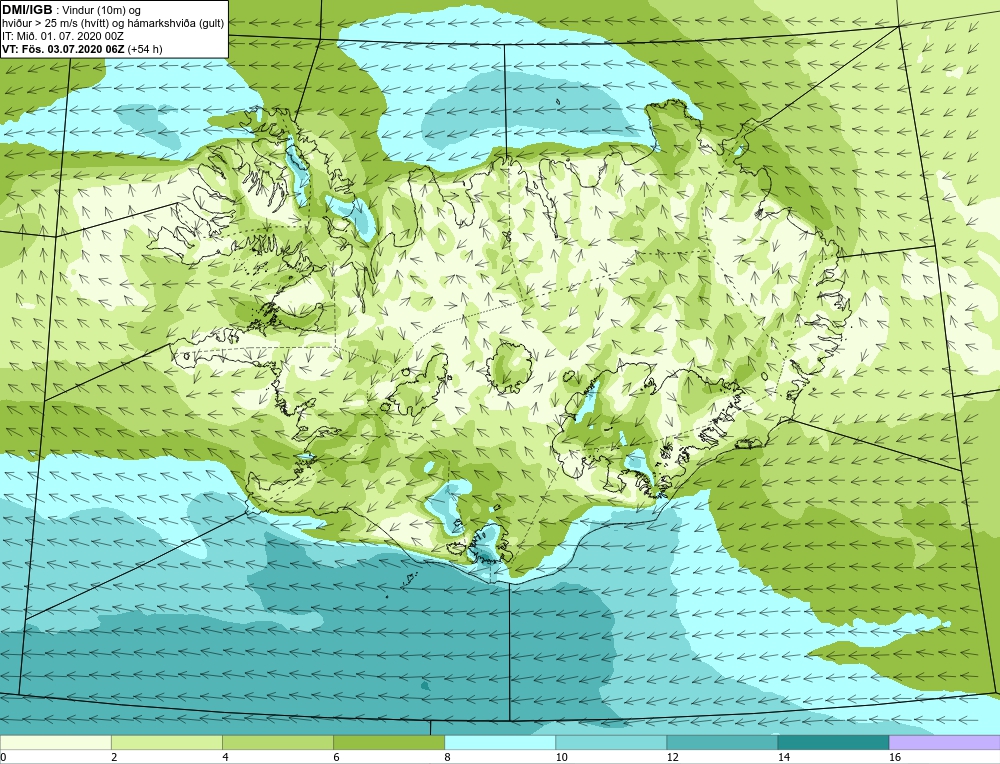Click the legend label '2'
This screenshot has width=1000, height=764.
pyautogui.click(x=114, y=757)
